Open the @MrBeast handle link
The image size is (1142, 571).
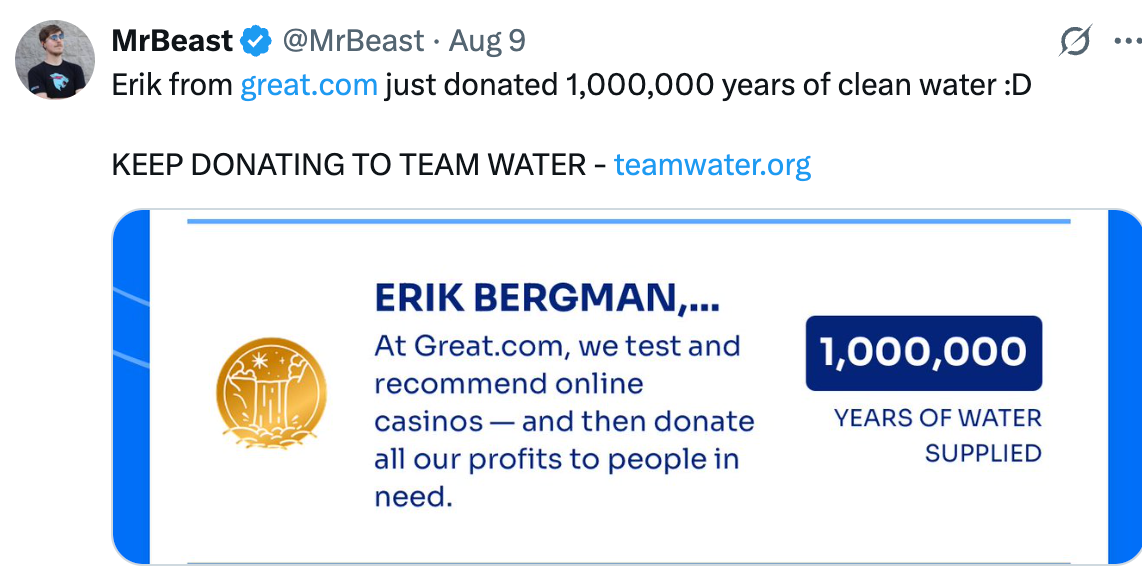353,41
